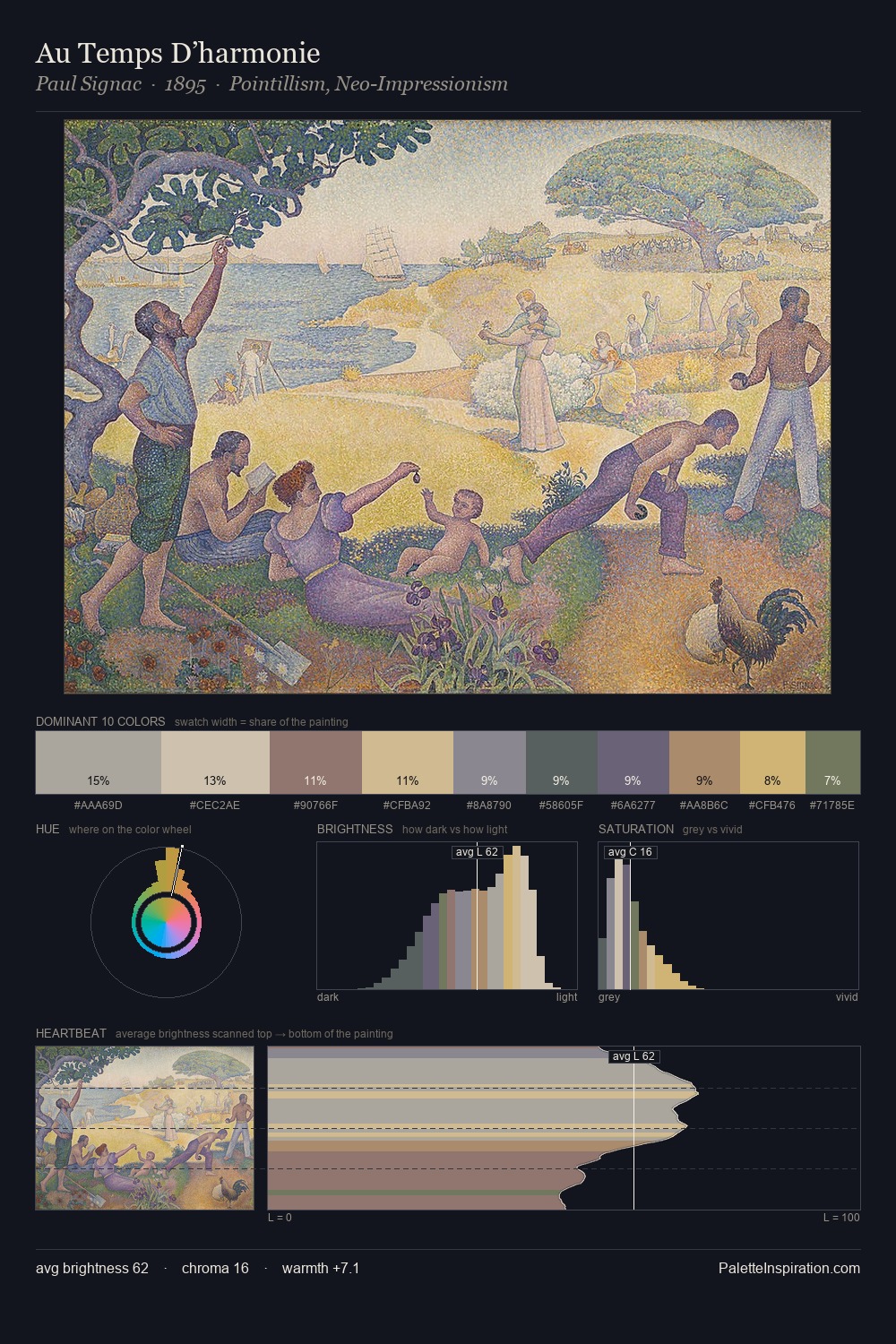Click the "L = 100" axis label
This screenshot has height=1344, width=896.
[x=841, y=1218]
